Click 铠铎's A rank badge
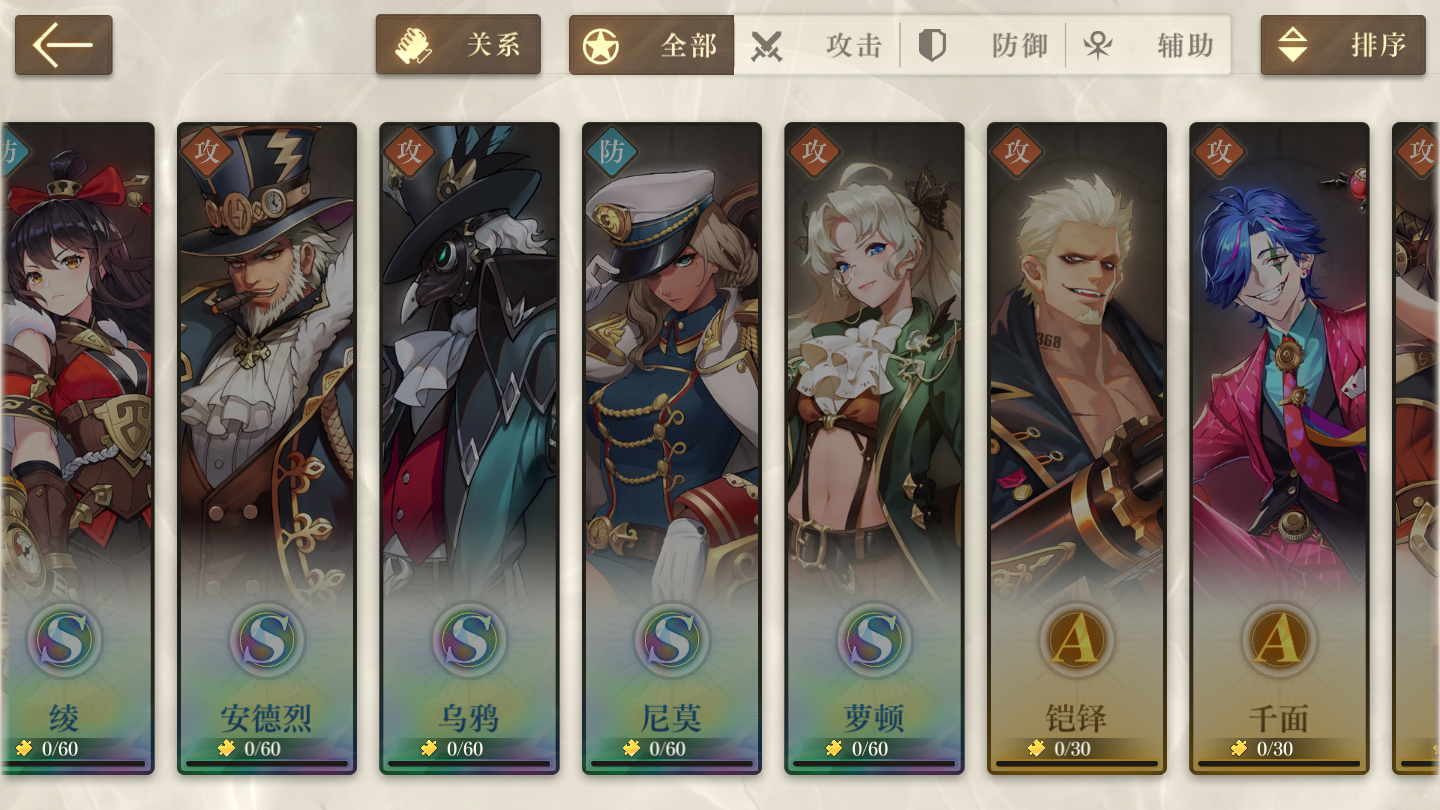This screenshot has width=1440, height=810. [x=1076, y=638]
